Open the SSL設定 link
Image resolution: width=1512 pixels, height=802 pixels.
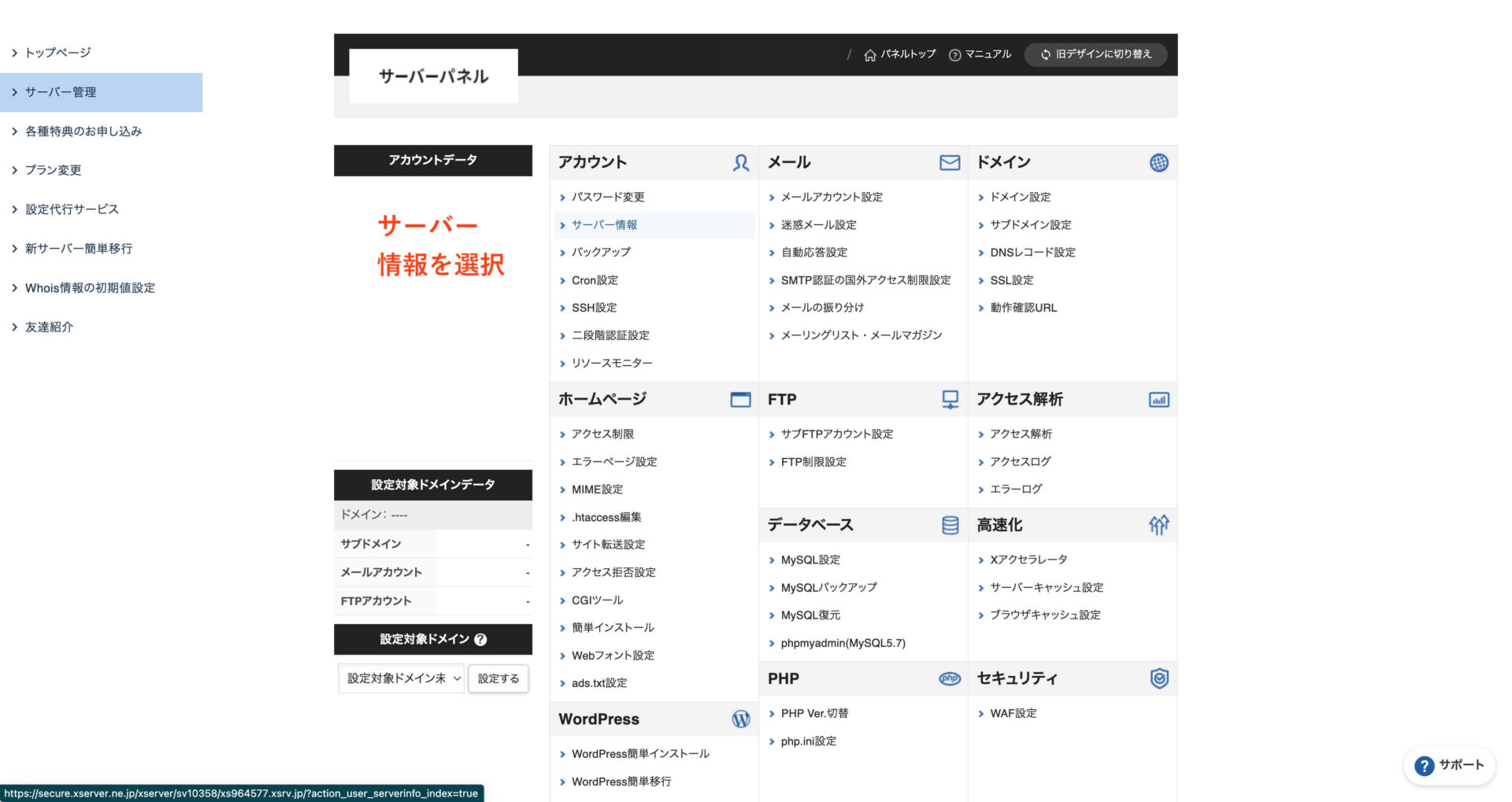[x=1011, y=280]
